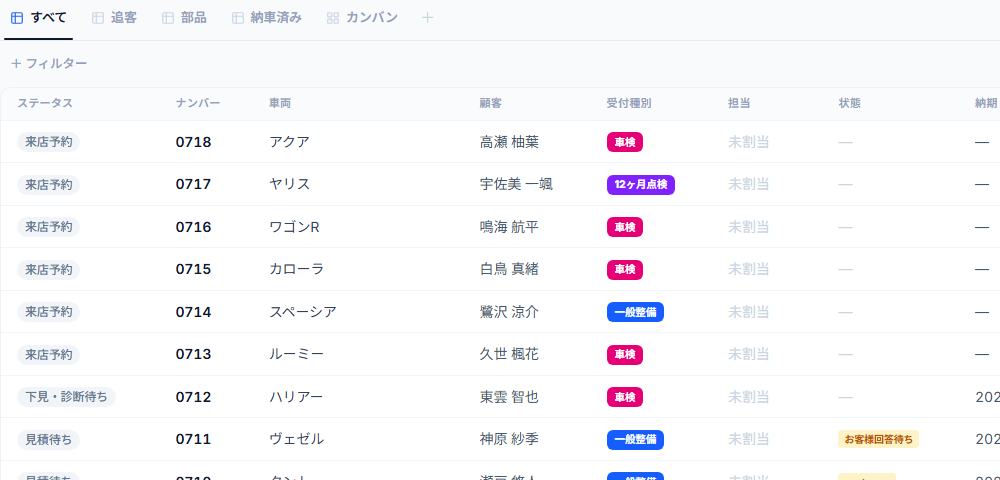Click the 12ヶ月点検 tag on the ヤリス row

(x=641, y=185)
